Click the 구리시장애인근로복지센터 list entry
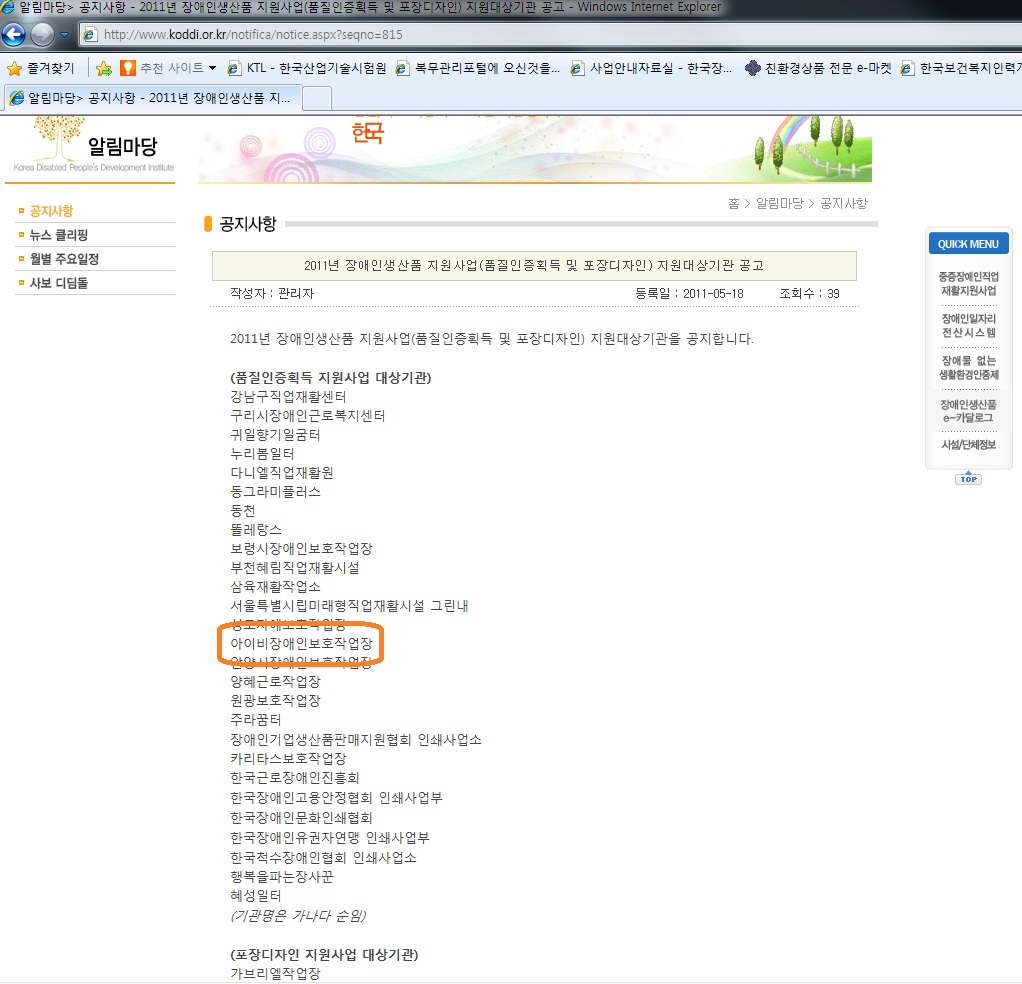Screen dimensions: 1022x984 click(x=308, y=416)
